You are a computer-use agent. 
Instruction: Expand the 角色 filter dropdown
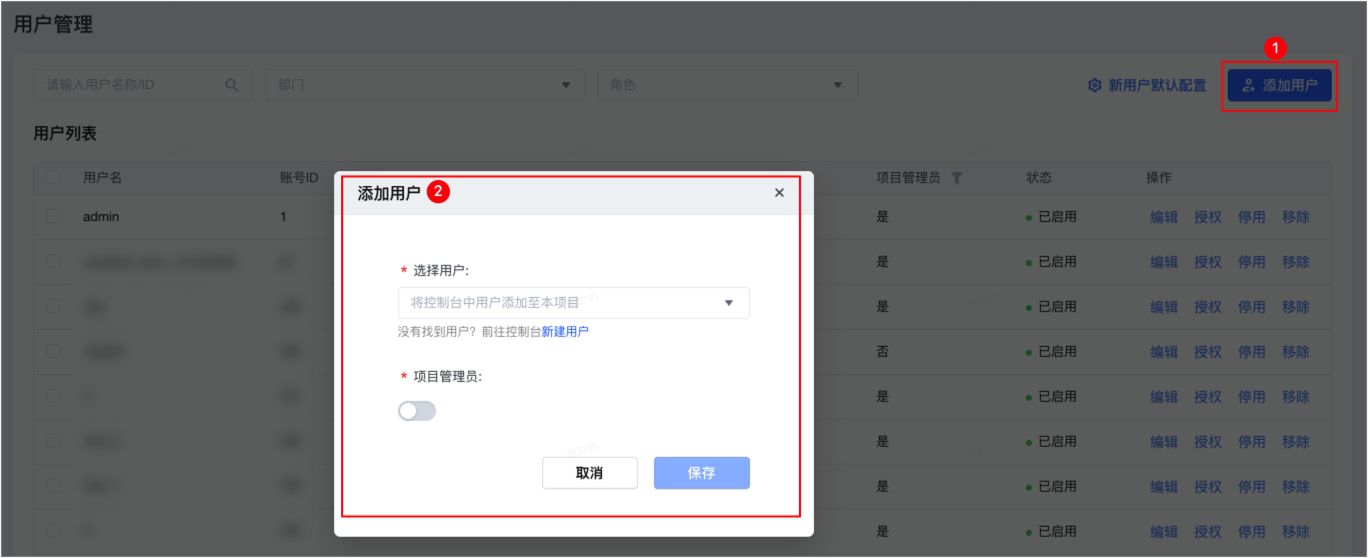pyautogui.click(x=727, y=85)
